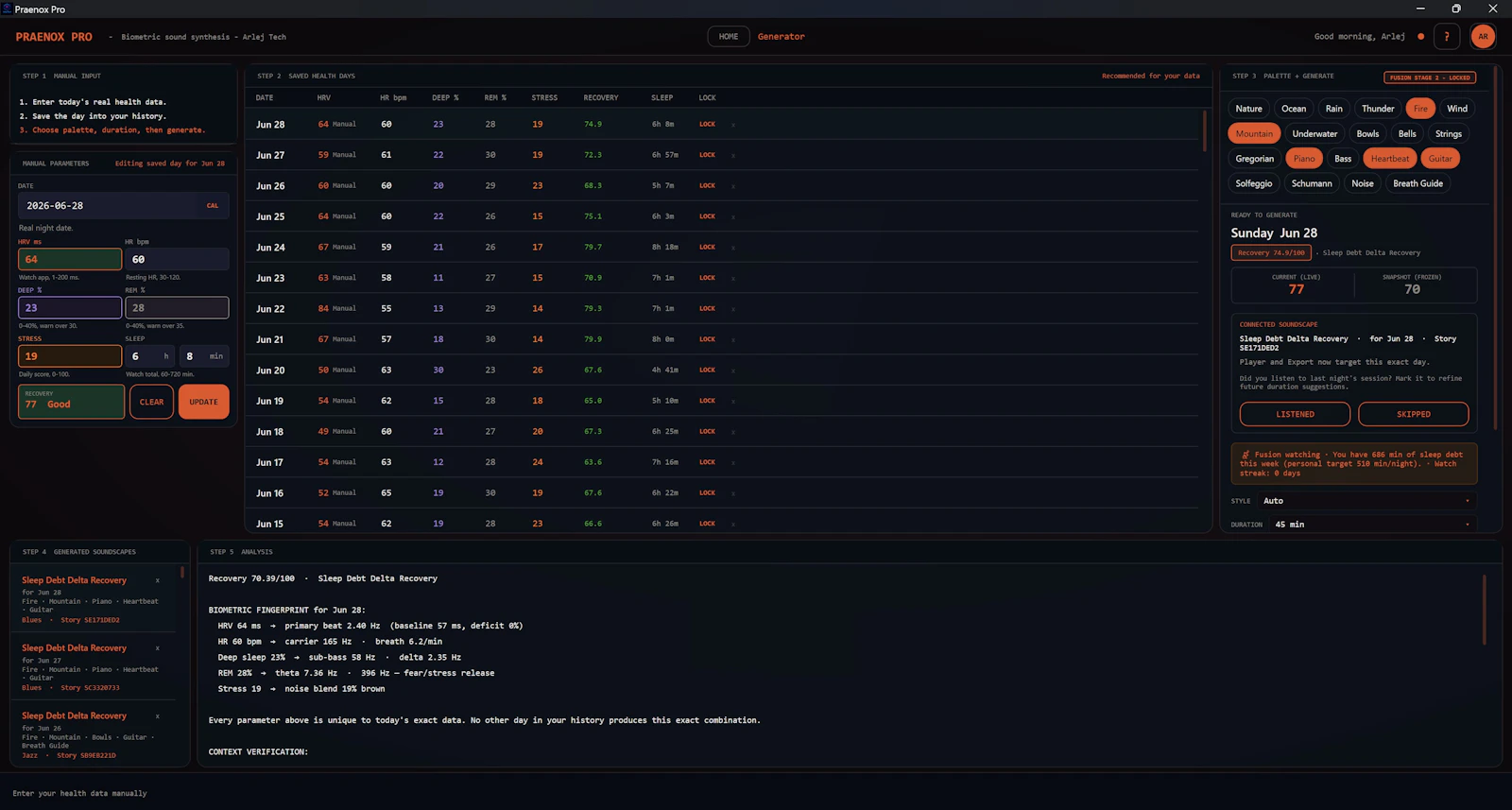Open the help question mark icon
This screenshot has height=810, width=1512.
click(1446, 37)
